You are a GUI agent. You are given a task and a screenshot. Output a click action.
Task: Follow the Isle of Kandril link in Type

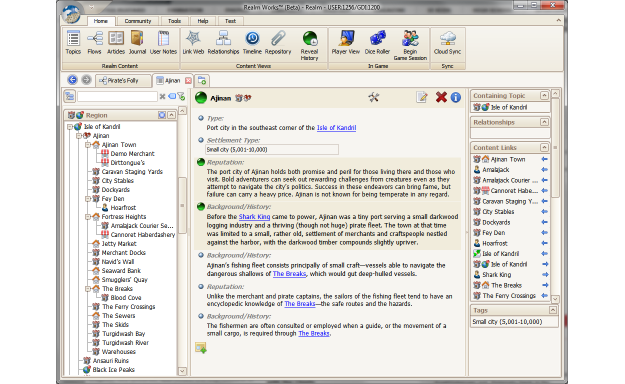(x=336, y=128)
